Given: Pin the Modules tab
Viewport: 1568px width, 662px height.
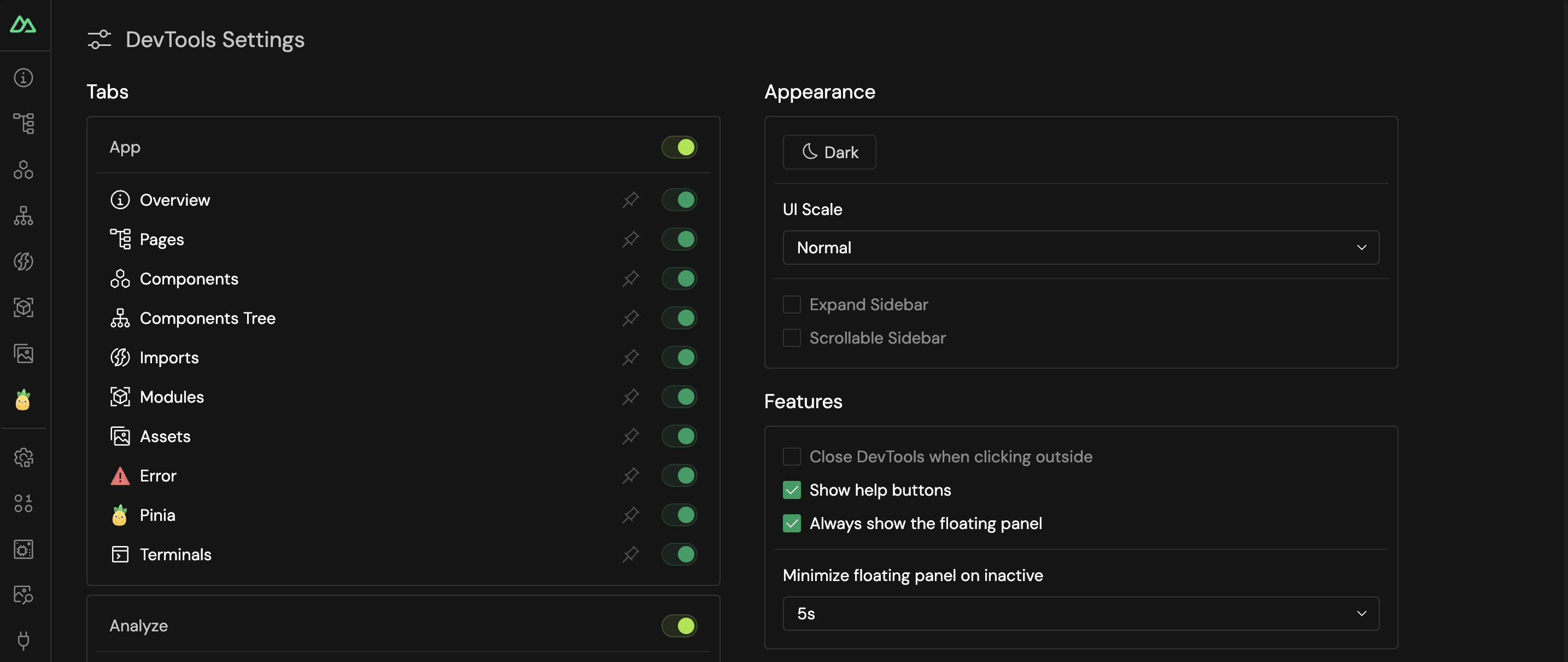Looking at the screenshot, I should (630, 397).
